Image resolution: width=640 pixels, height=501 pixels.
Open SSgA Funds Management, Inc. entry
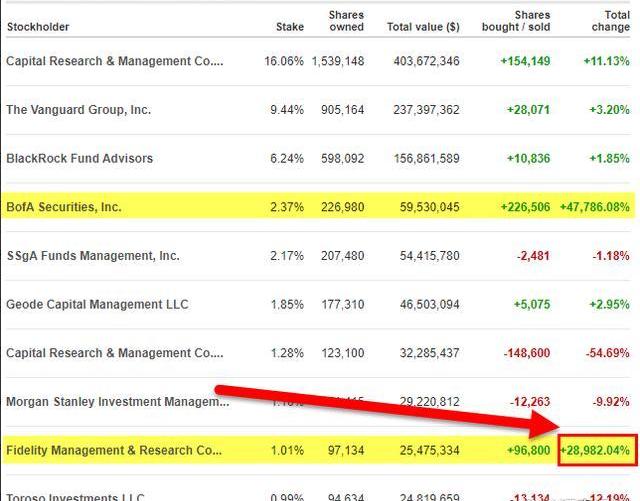[93, 256]
